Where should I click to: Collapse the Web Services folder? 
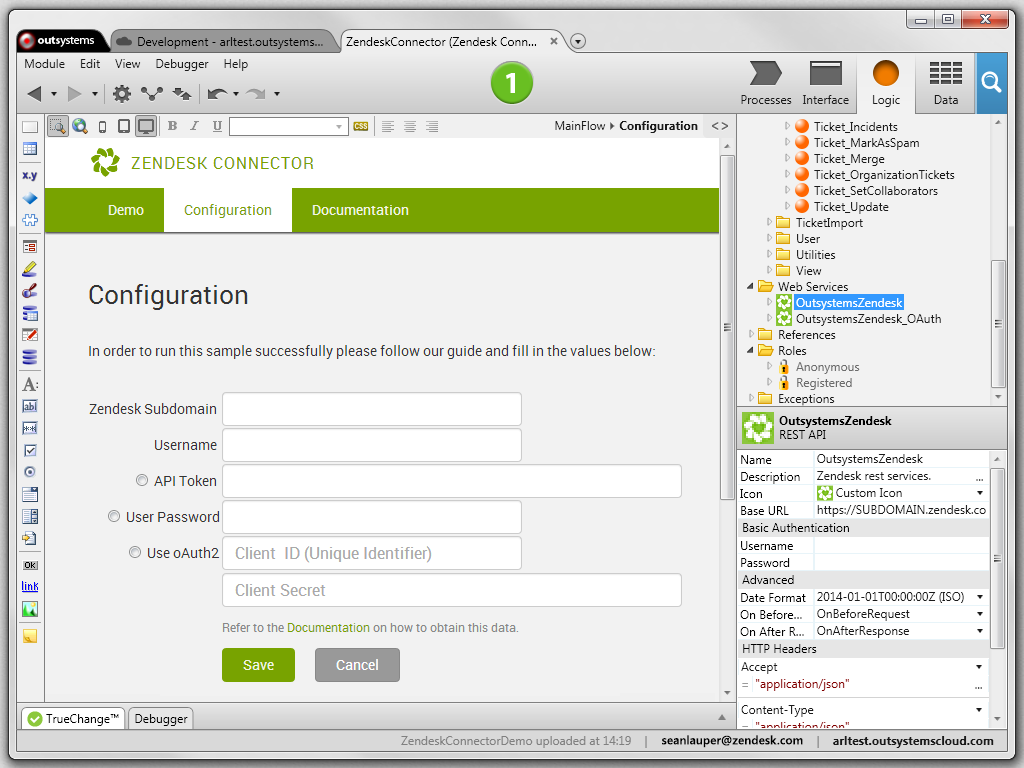[752, 286]
